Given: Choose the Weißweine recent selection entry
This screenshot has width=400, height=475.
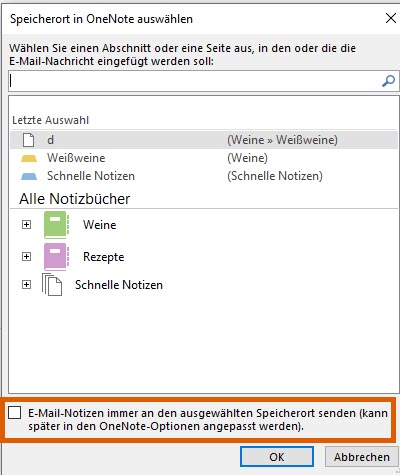Looking at the screenshot, I should (x=204, y=158).
